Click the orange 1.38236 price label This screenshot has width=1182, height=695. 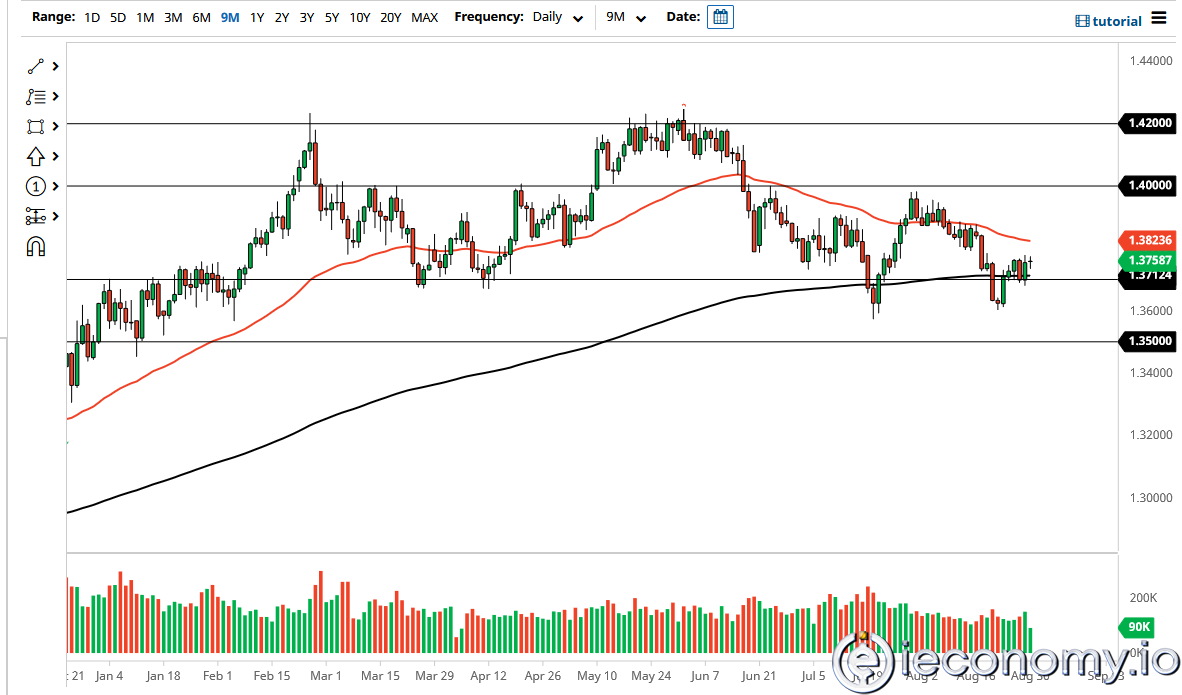(x=1147, y=240)
